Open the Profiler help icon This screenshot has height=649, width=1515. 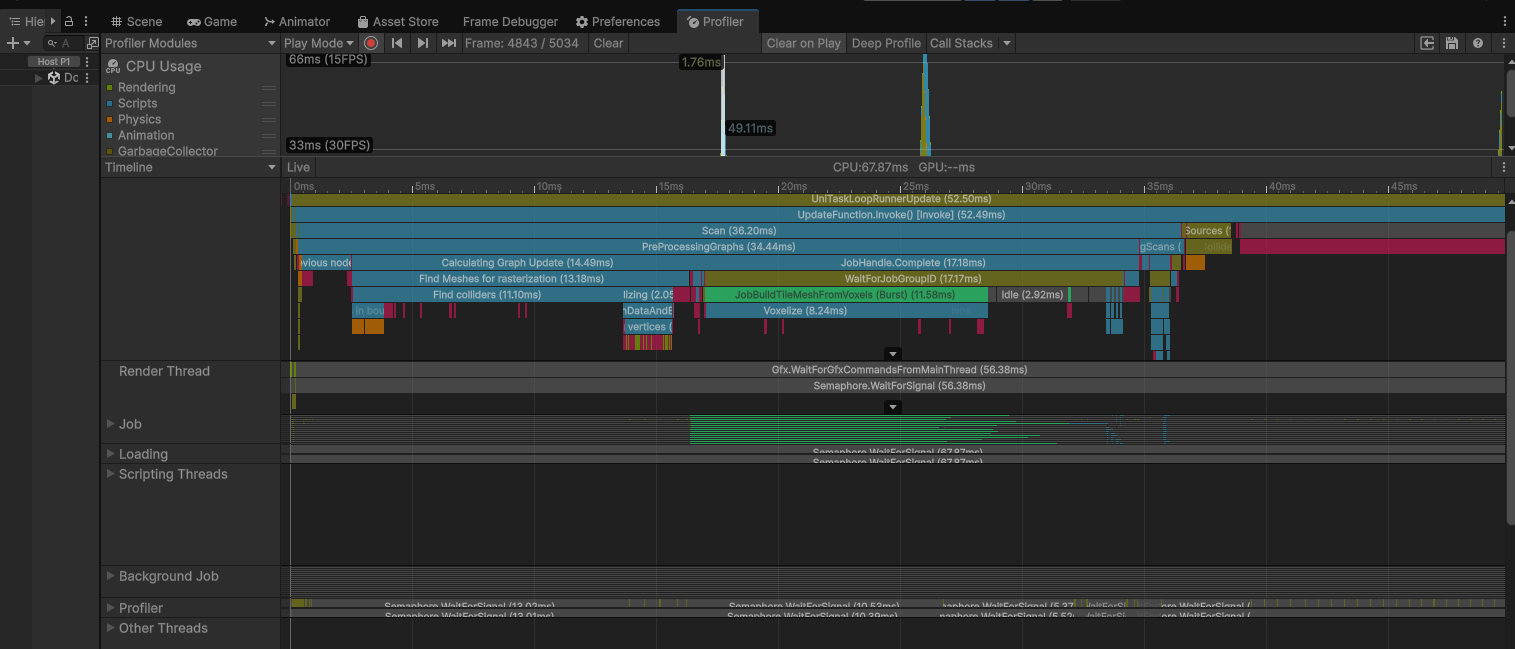(1477, 43)
